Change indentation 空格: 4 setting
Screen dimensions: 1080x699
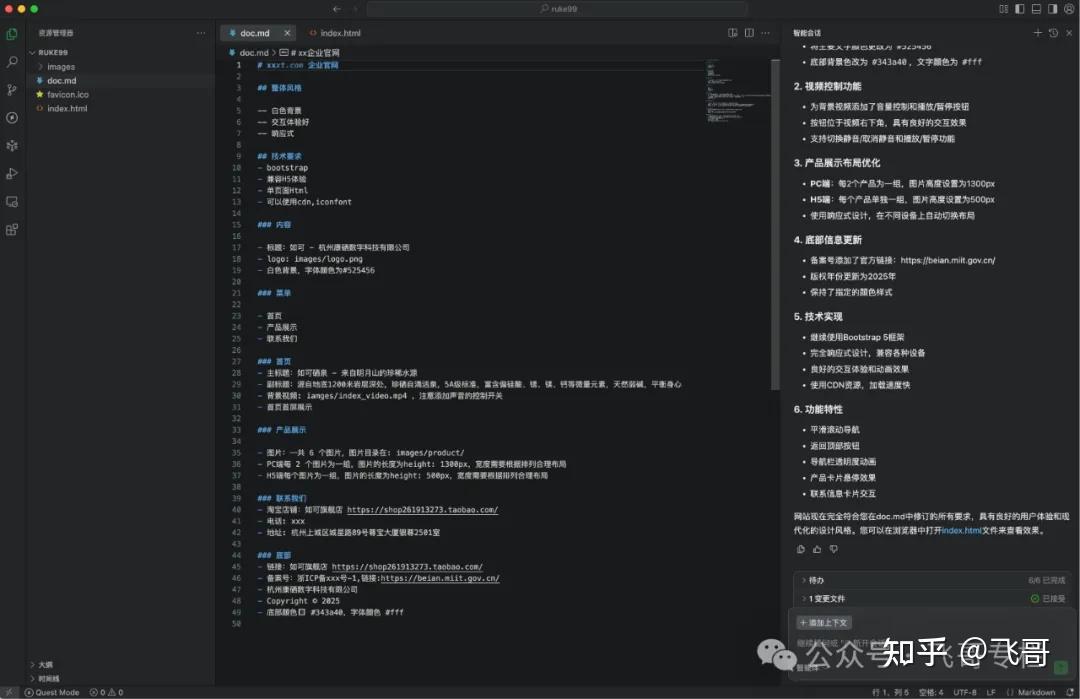[931, 692]
